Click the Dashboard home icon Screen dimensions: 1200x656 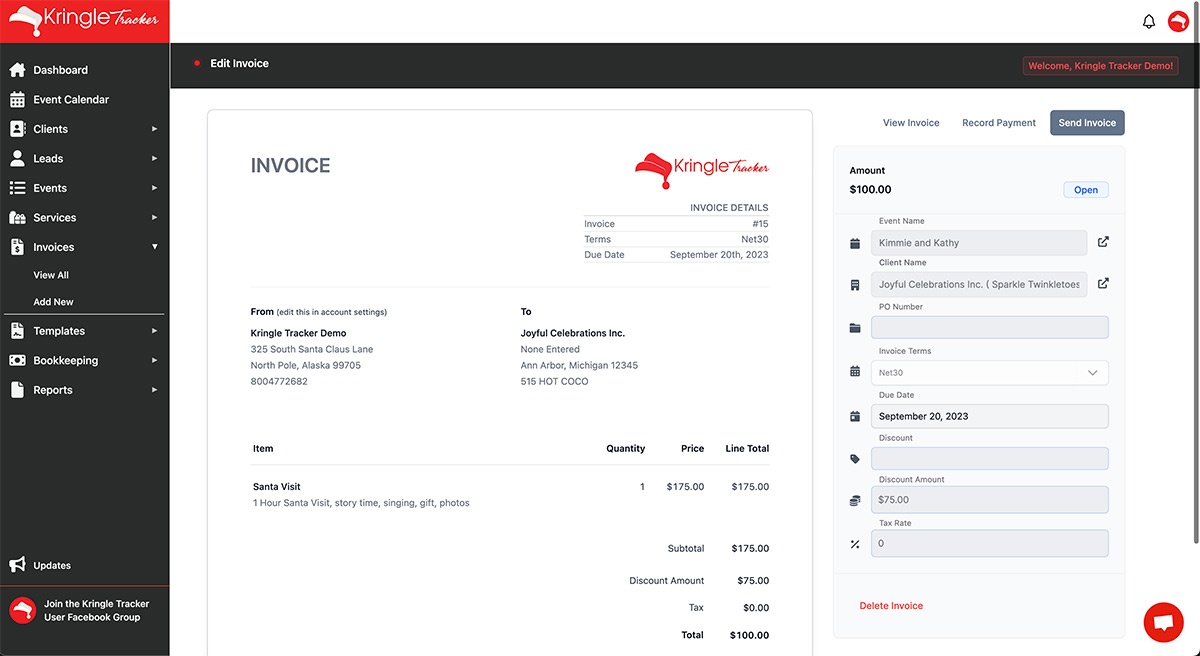(x=17, y=70)
